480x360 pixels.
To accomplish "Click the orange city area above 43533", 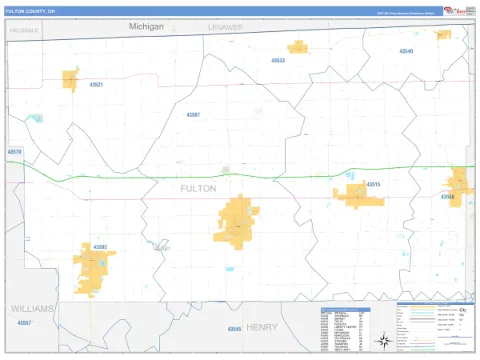I will [298, 47].
